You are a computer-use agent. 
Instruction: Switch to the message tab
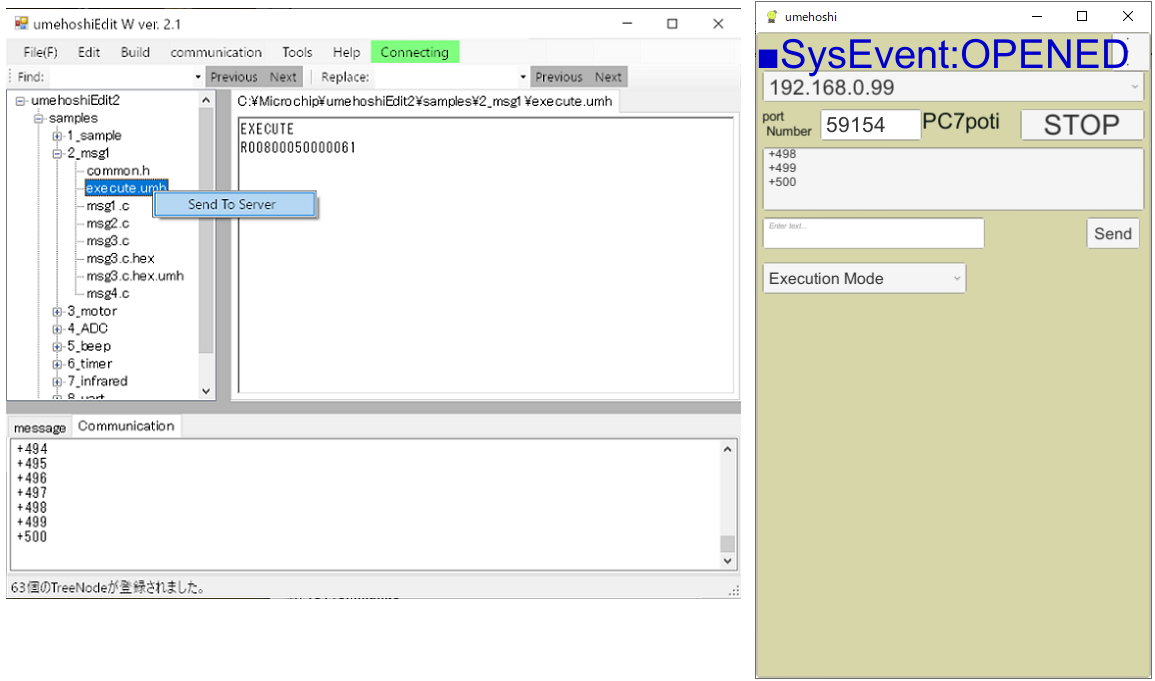pyautogui.click(x=40, y=428)
